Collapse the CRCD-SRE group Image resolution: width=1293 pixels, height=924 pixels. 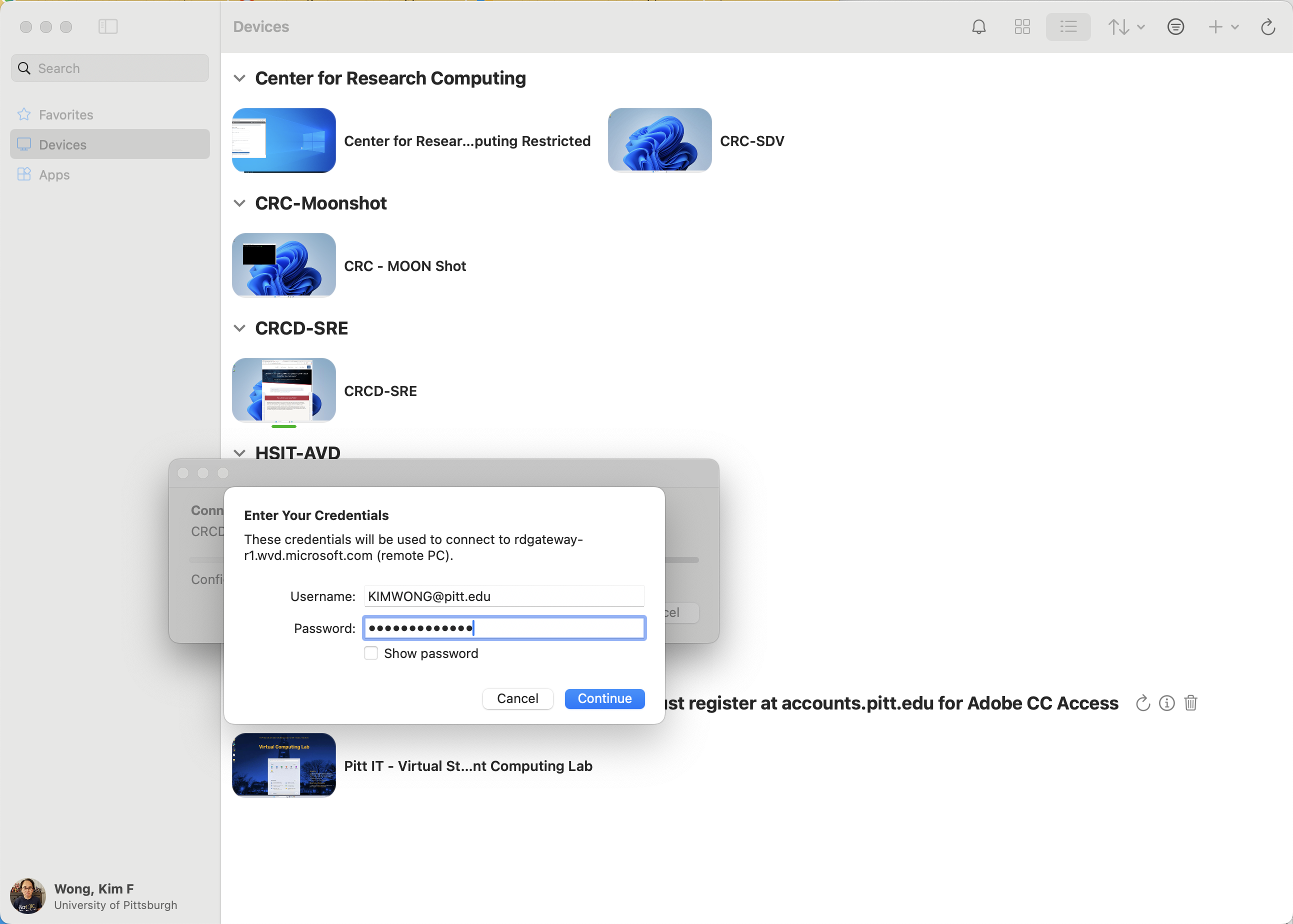(x=239, y=328)
